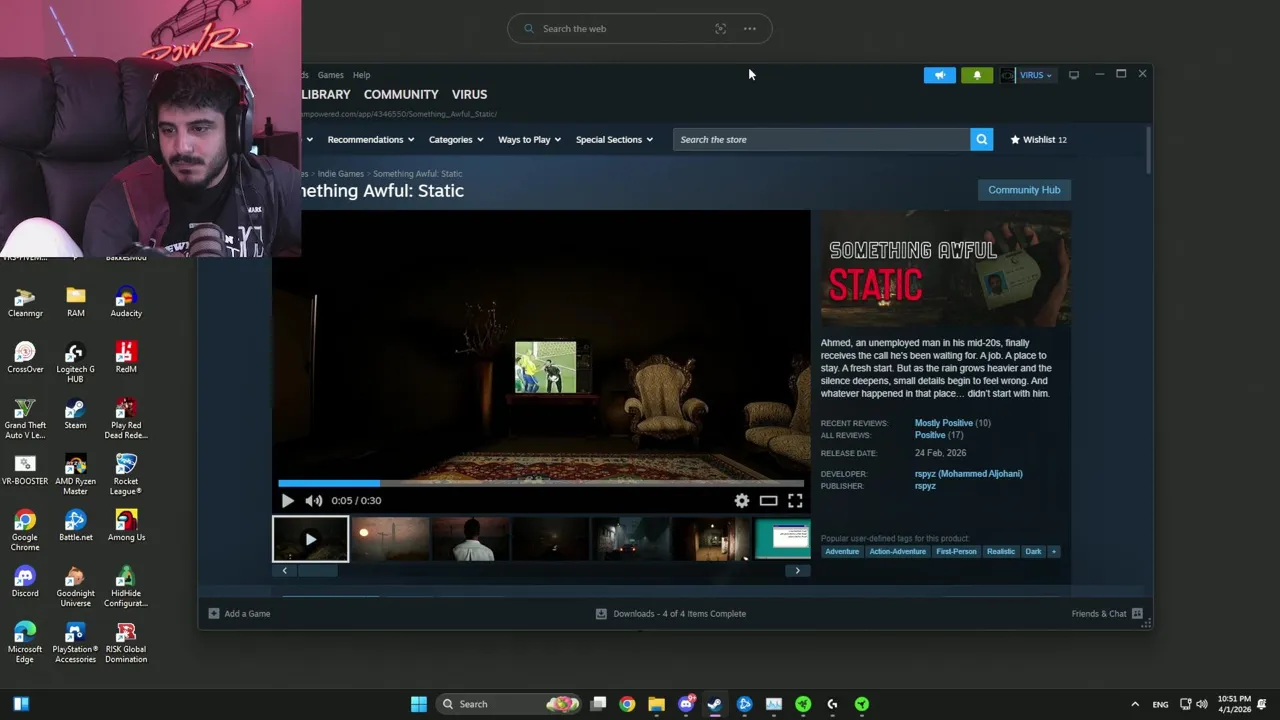This screenshot has height=720, width=1280.
Task: Click inside the Search the store field
Action: [x=821, y=140]
